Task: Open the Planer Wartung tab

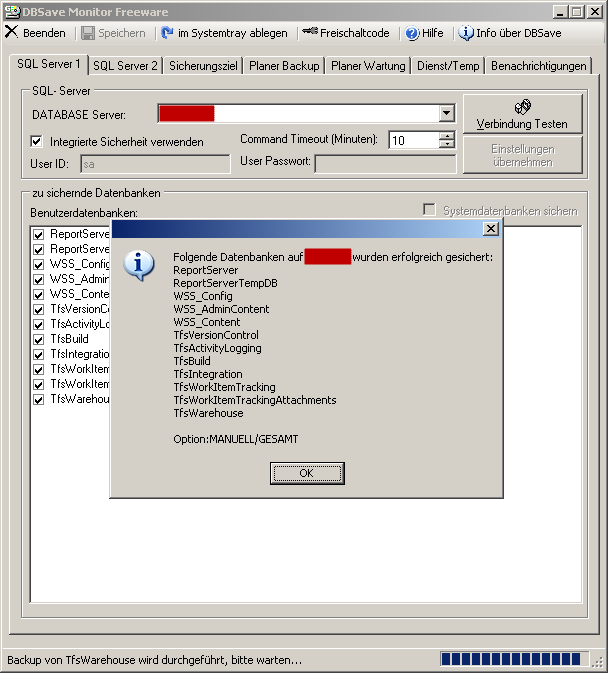Action: [368, 66]
